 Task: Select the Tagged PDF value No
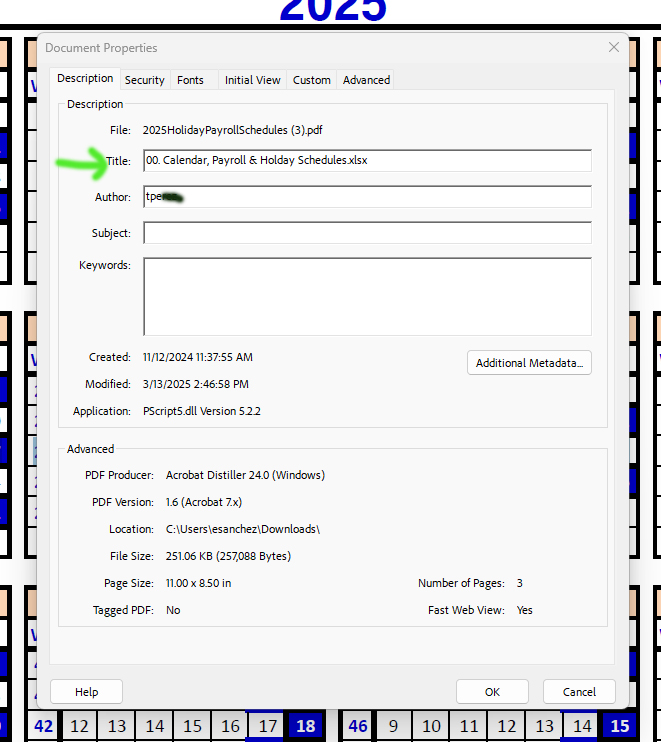(173, 610)
